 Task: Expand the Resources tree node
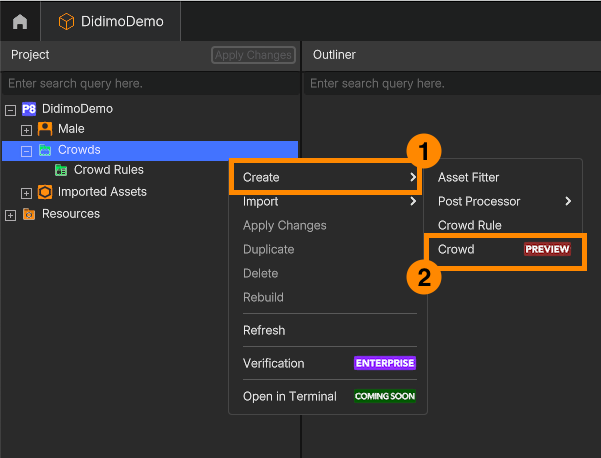coord(10,215)
